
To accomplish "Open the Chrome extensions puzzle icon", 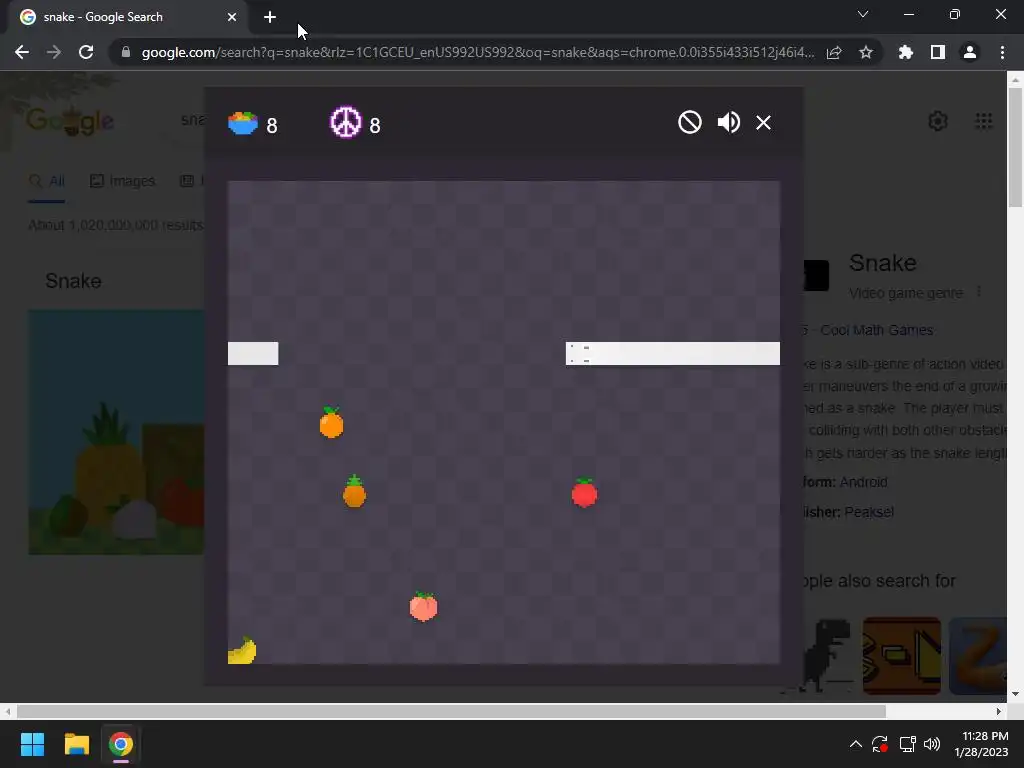I will (906, 52).
